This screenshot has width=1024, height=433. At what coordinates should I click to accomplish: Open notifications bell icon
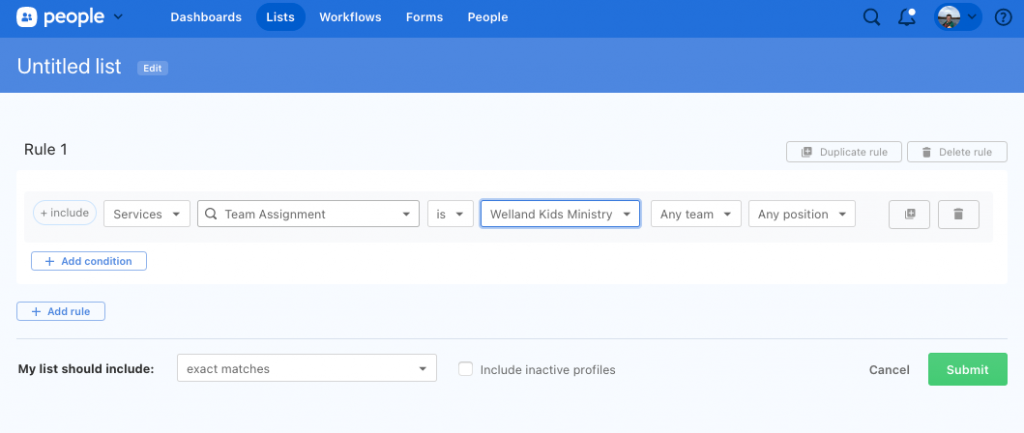[906, 17]
